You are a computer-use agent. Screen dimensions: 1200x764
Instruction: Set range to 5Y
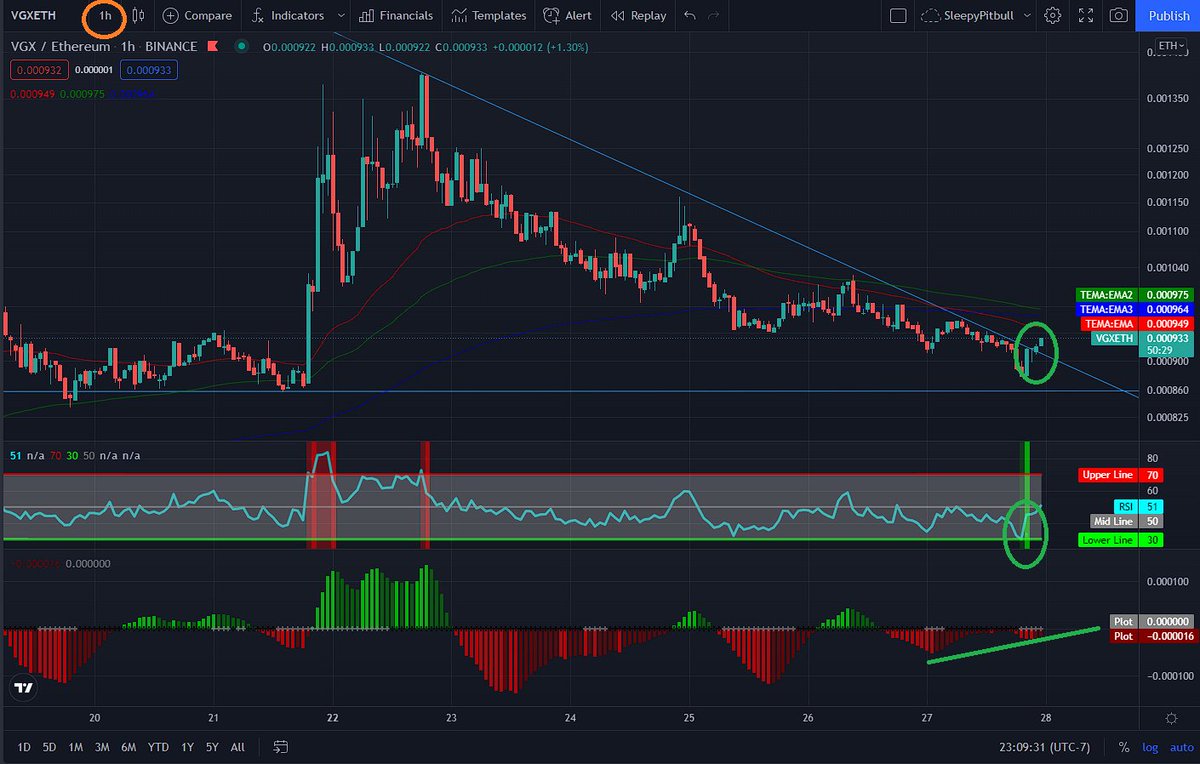[x=212, y=746]
